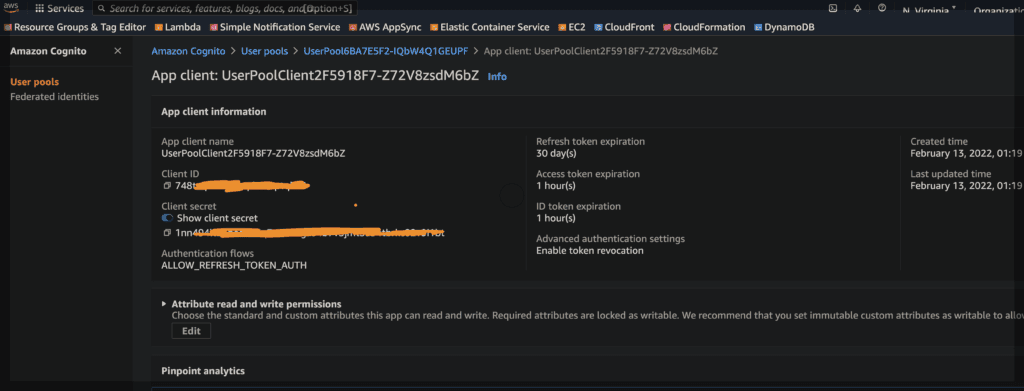
Task: Open the CloudShell terminal icon
Action: point(833,8)
